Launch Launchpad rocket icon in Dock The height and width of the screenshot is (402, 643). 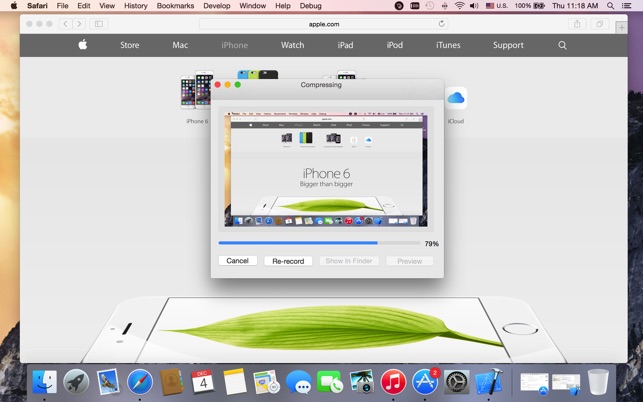pyautogui.click(x=76, y=382)
